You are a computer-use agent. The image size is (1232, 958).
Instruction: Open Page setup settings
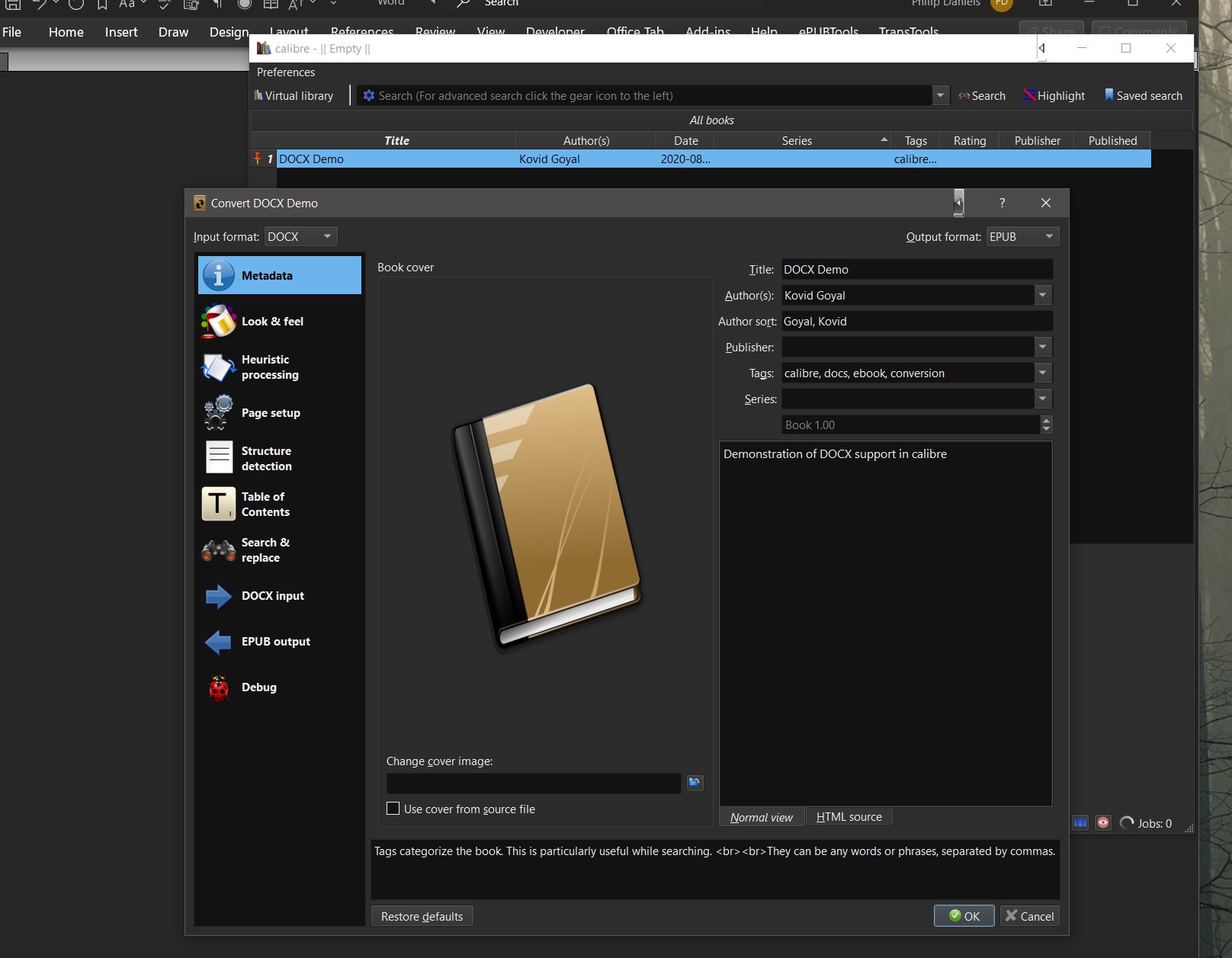(x=279, y=412)
